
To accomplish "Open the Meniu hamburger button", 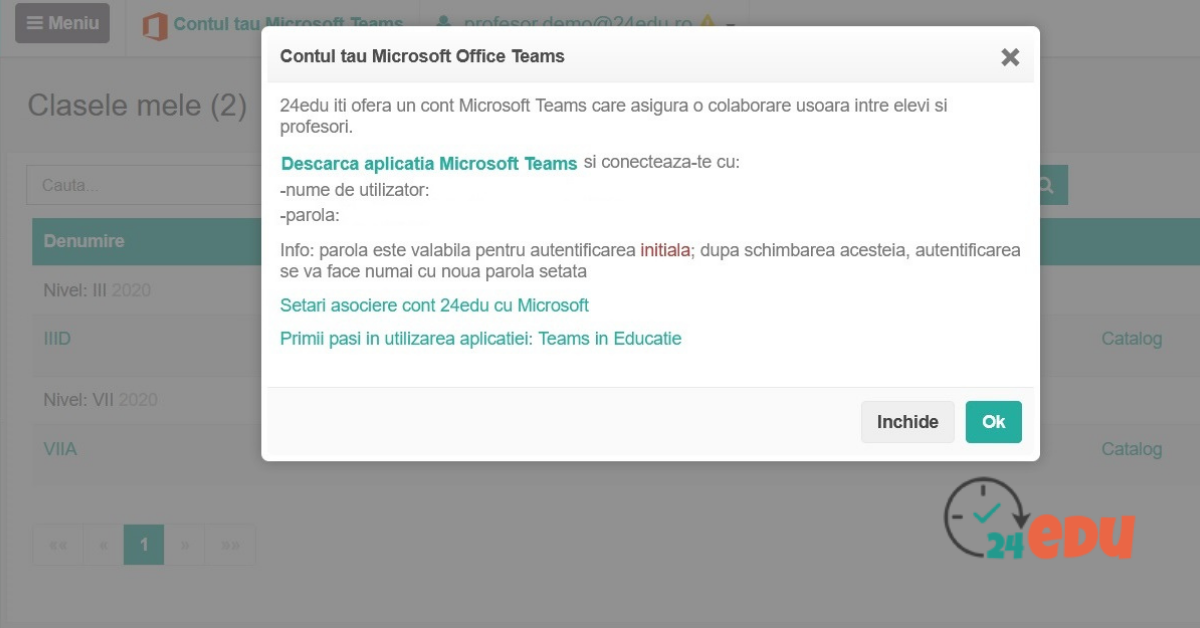I will click(x=62, y=23).
